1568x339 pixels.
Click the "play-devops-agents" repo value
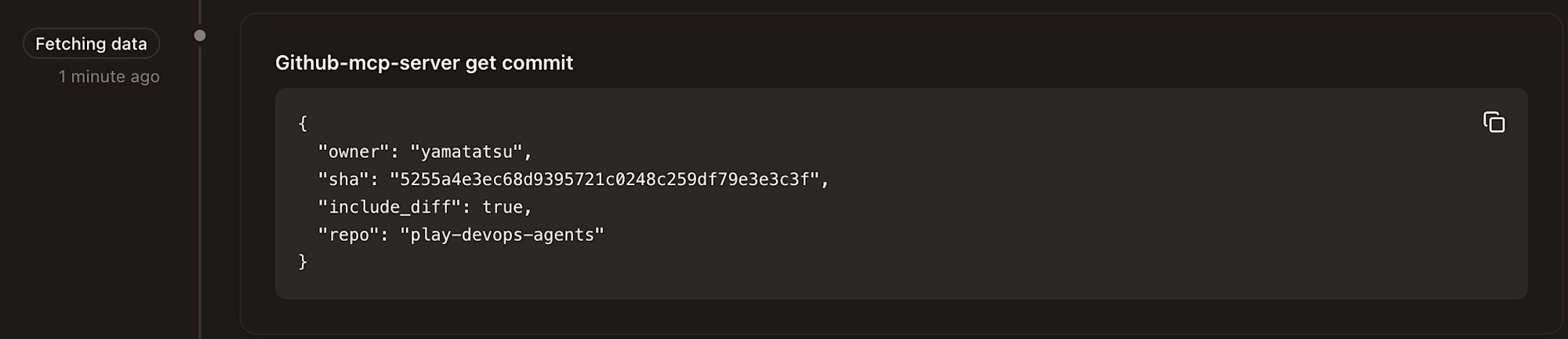[x=502, y=235]
